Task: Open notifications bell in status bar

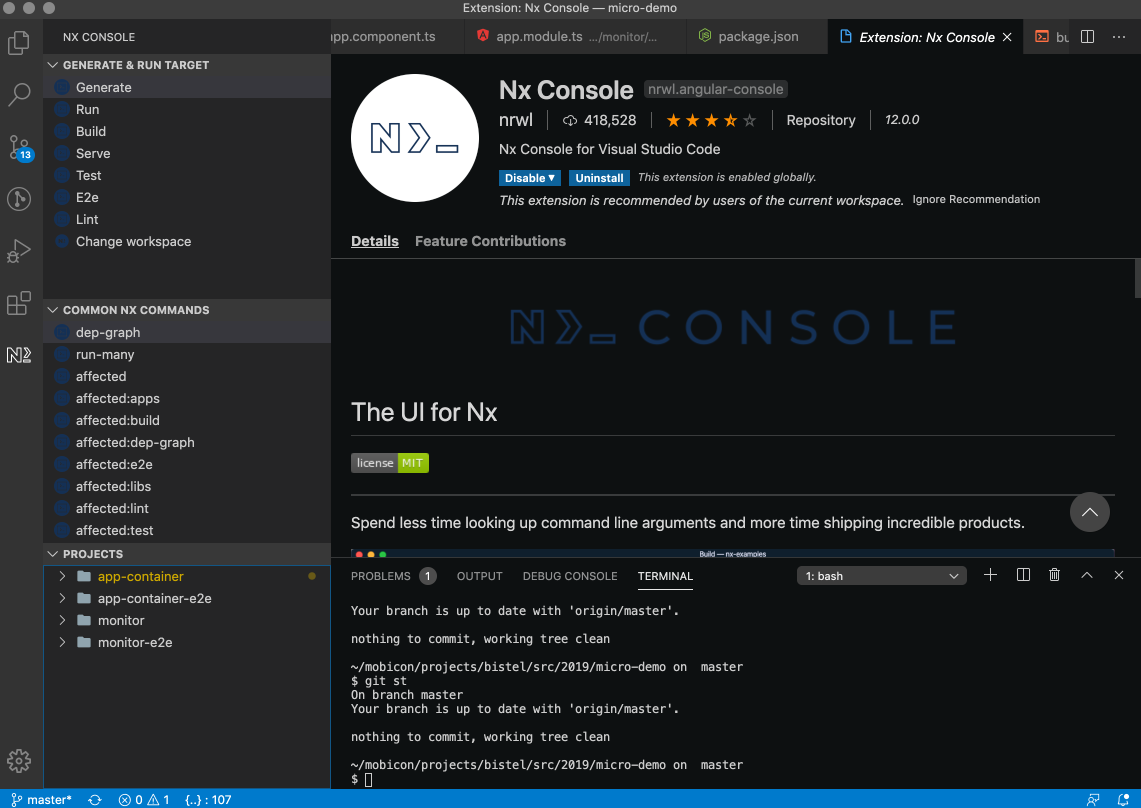Action: coord(1123,799)
